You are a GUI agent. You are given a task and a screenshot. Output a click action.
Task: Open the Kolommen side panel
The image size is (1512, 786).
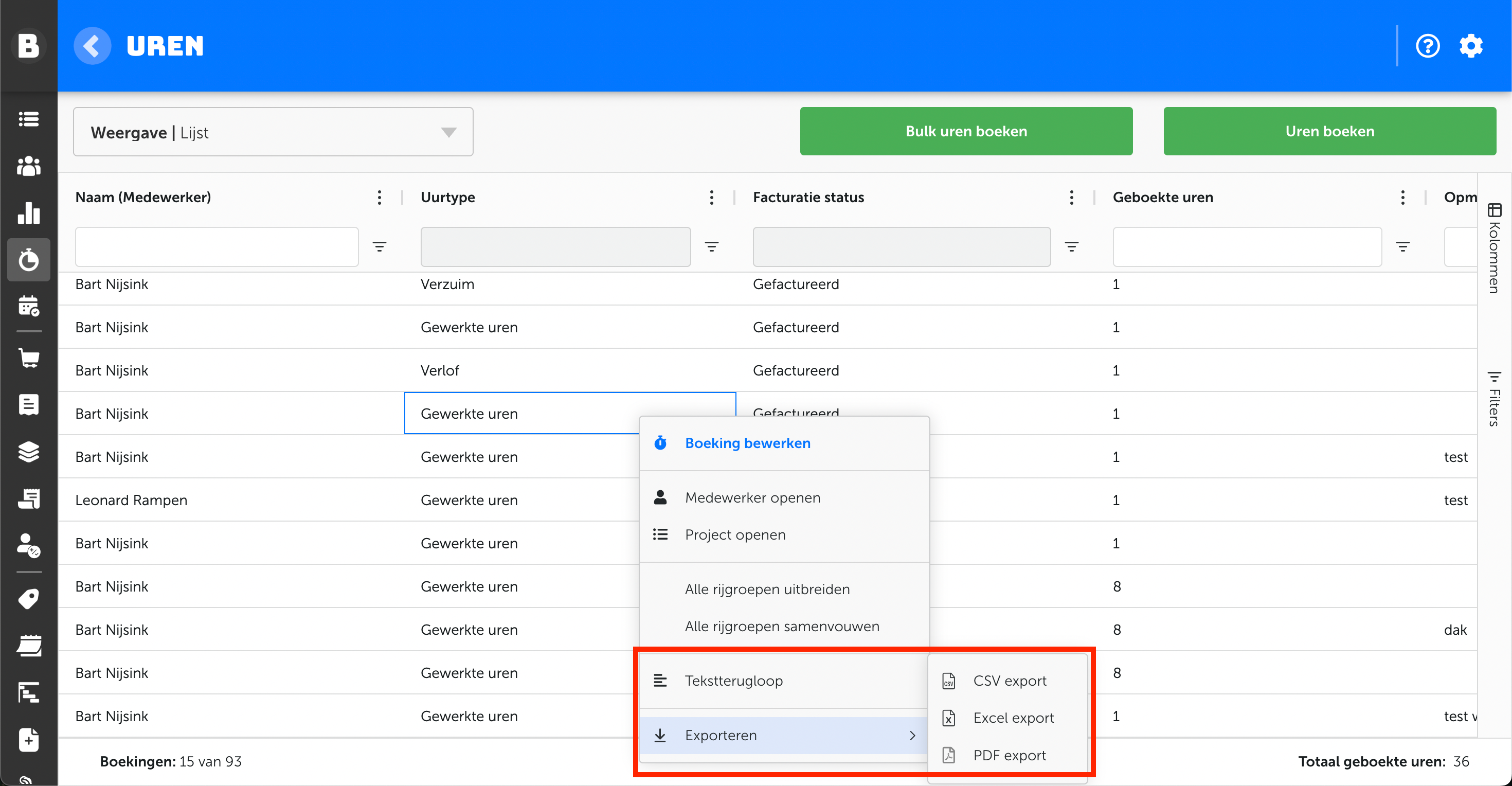pos(1495,248)
